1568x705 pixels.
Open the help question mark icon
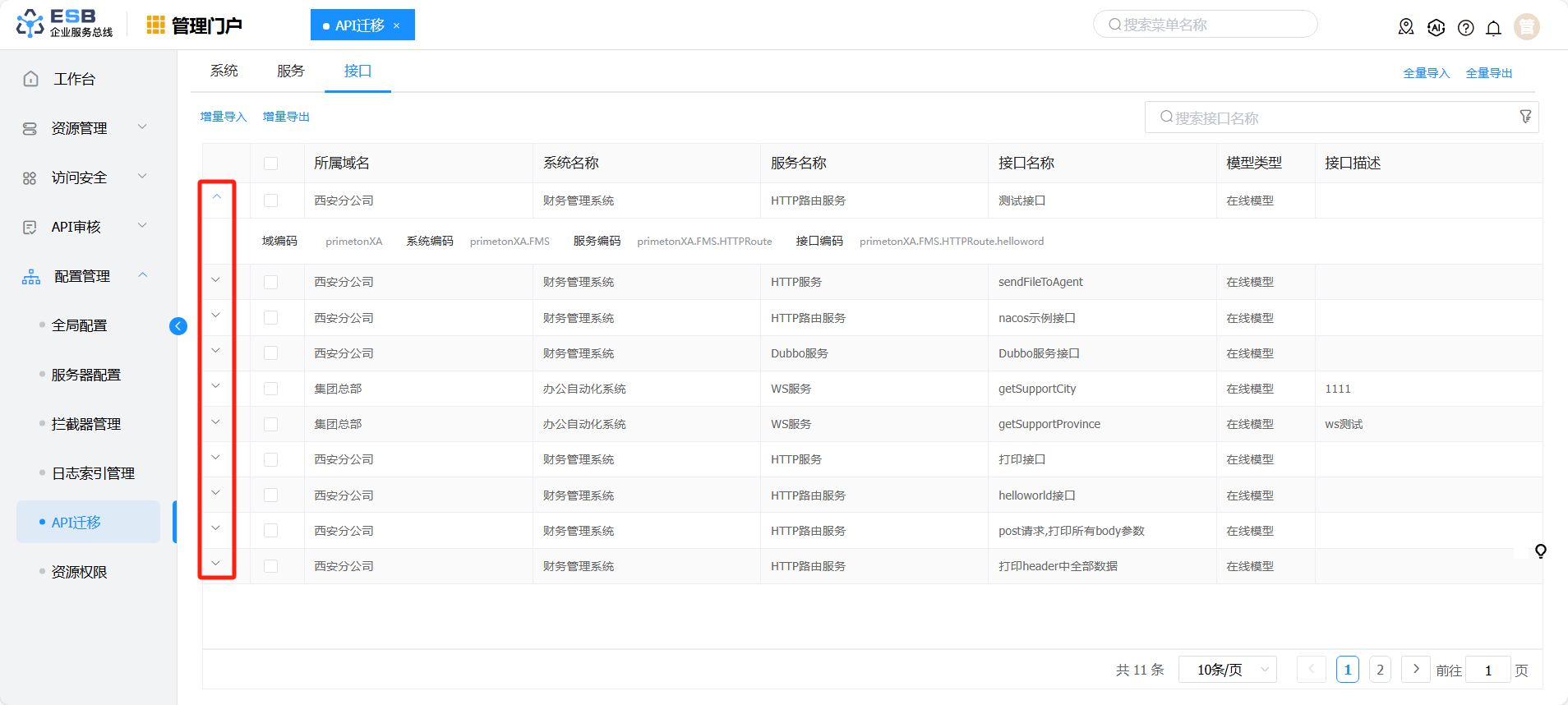coord(1465,28)
